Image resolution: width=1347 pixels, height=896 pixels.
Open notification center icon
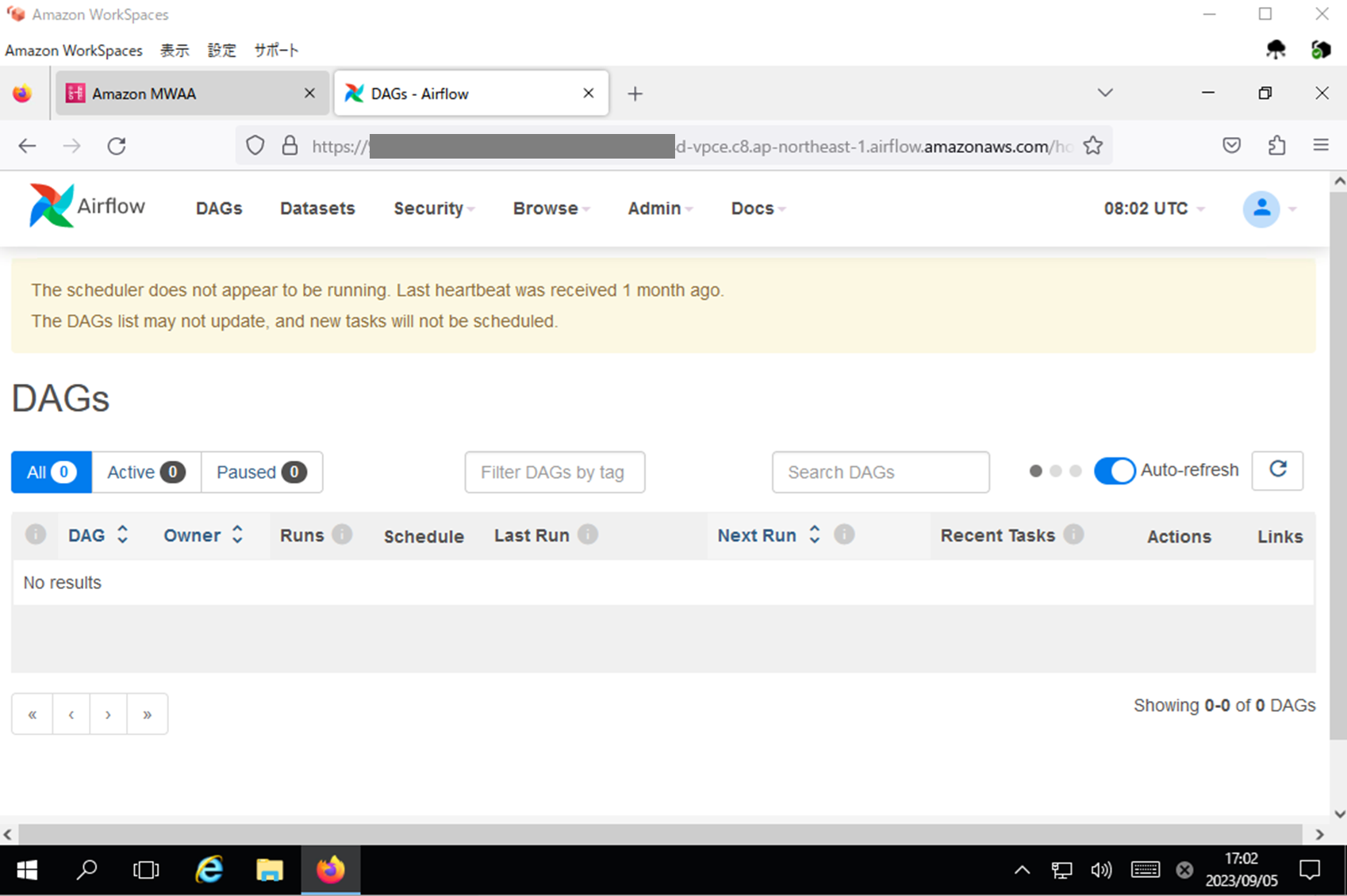1310,870
